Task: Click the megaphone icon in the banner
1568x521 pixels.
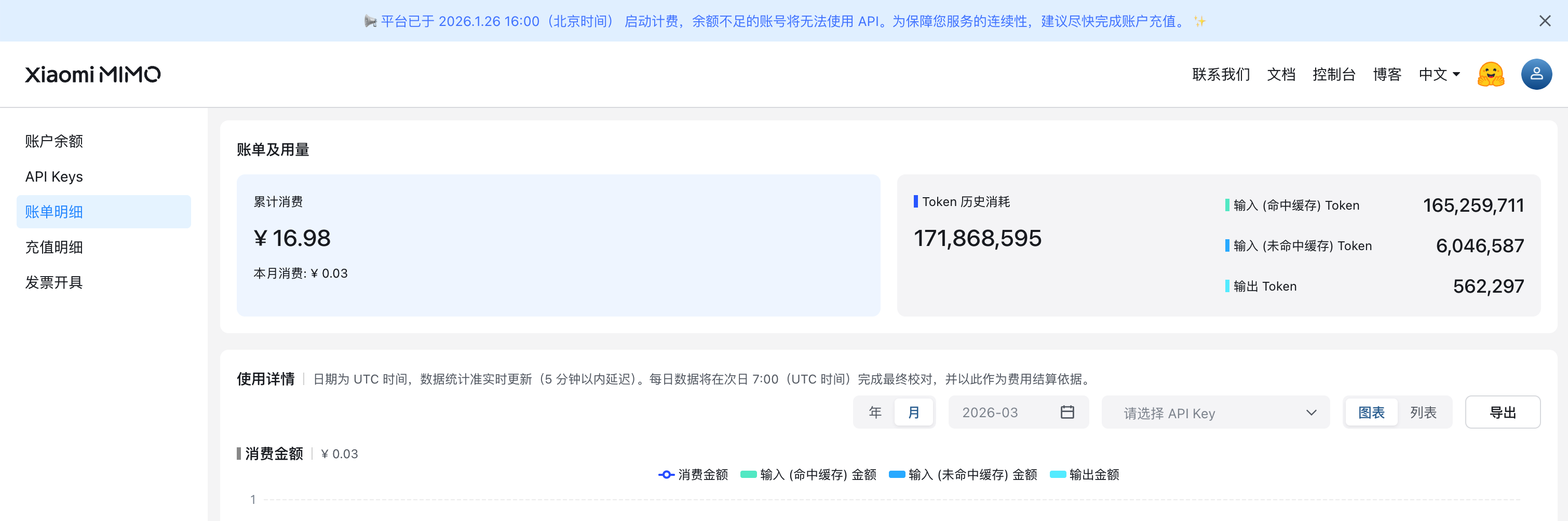Action: coord(370,21)
